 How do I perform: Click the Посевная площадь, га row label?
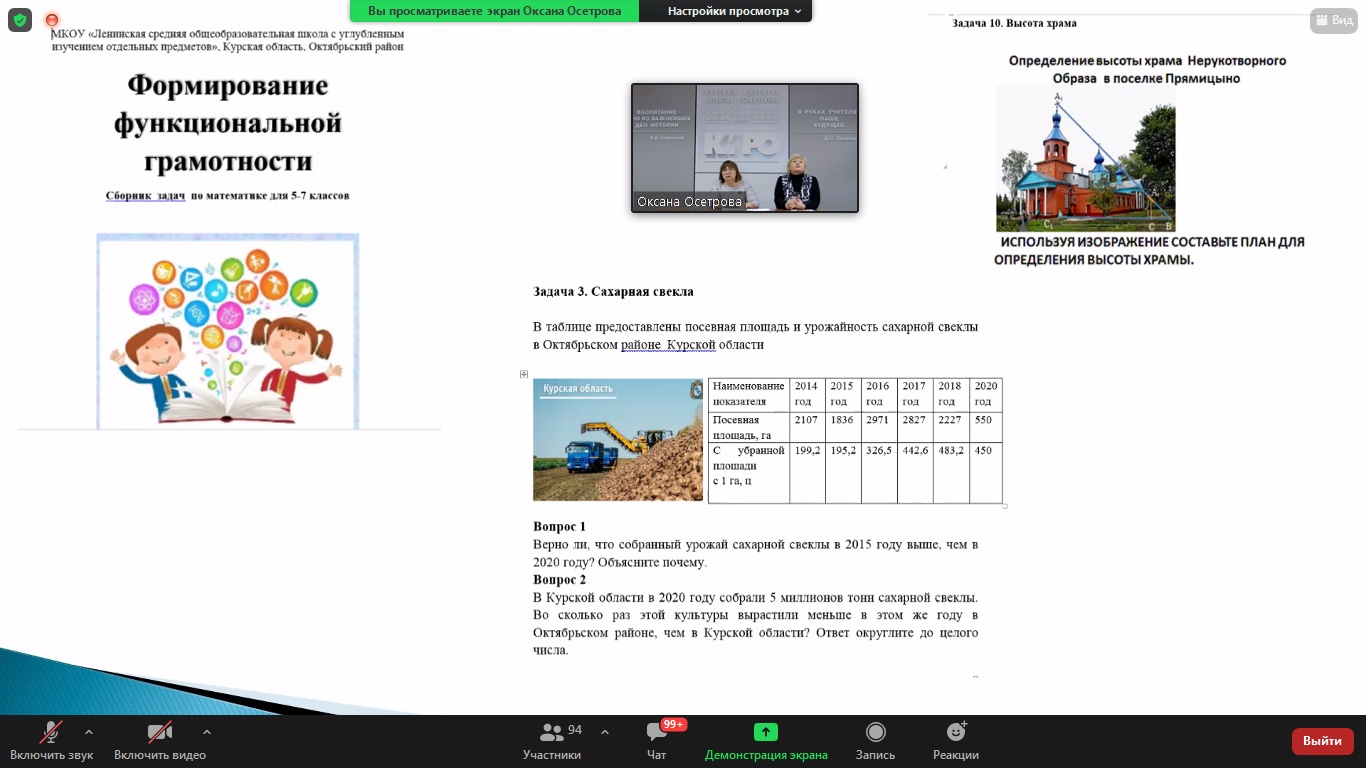click(x=749, y=427)
